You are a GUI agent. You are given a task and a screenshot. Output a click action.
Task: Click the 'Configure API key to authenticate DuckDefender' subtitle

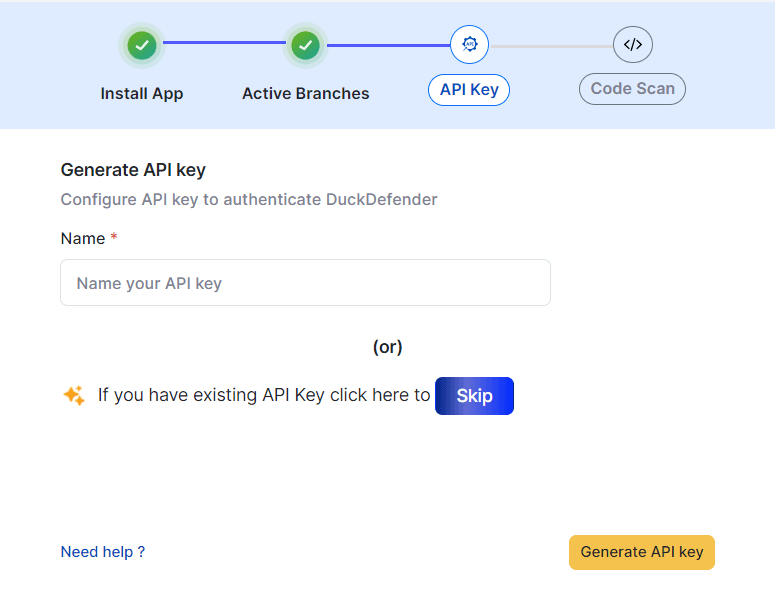click(x=249, y=199)
